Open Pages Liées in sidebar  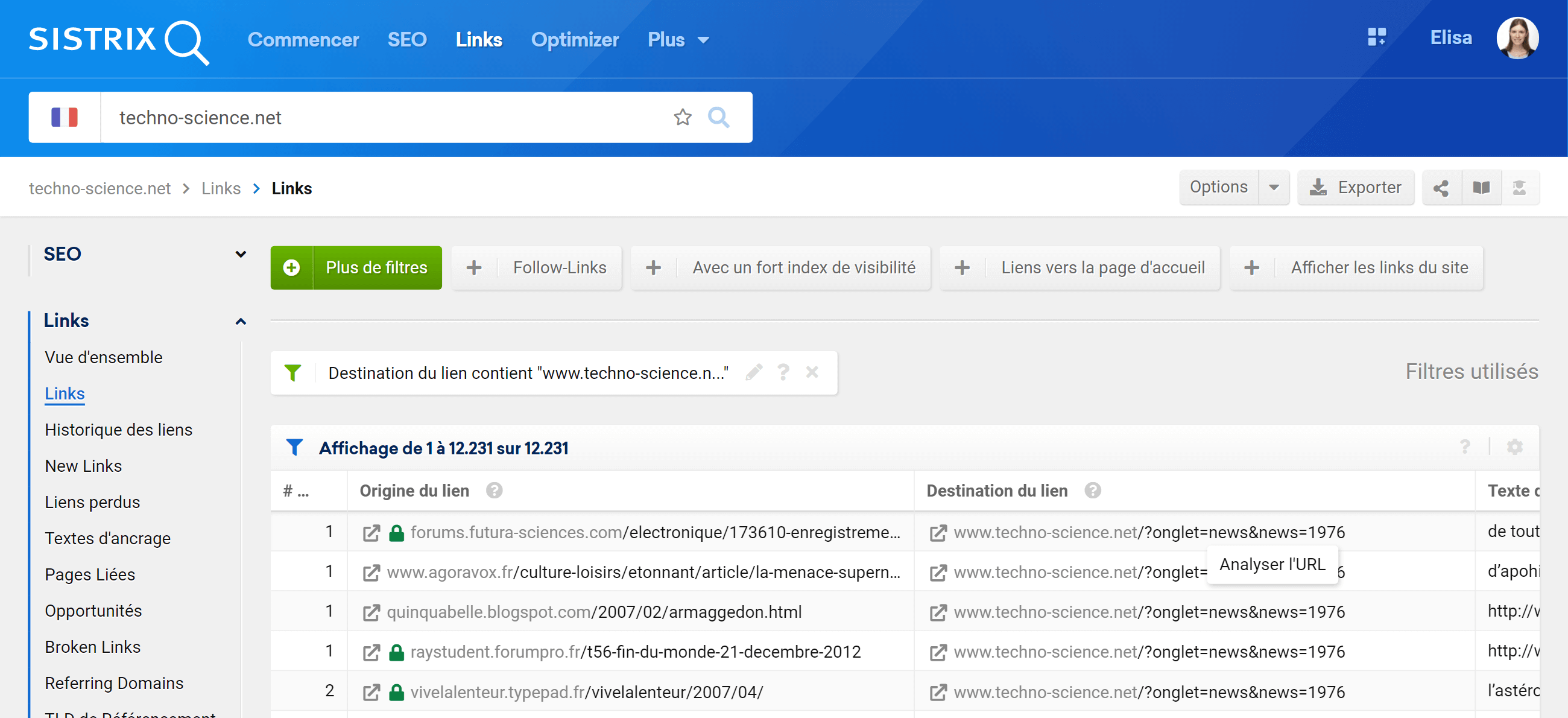pyautogui.click(x=90, y=574)
